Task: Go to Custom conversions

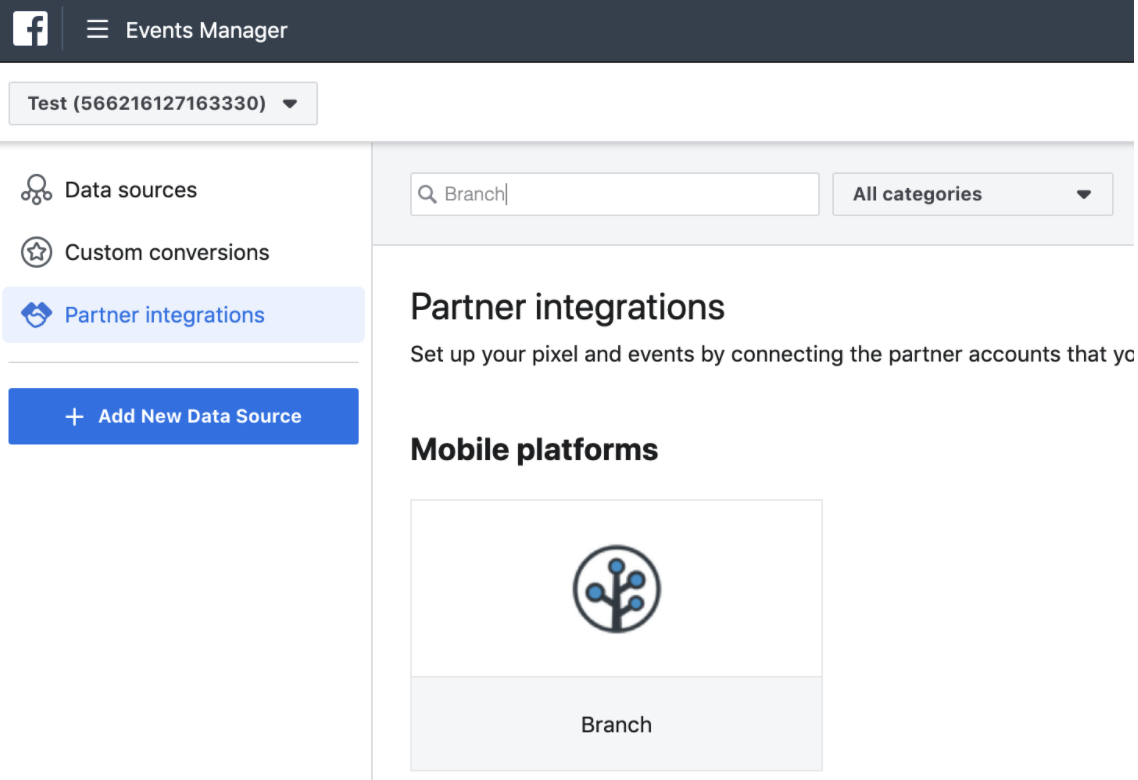Action: pyautogui.click(x=167, y=253)
